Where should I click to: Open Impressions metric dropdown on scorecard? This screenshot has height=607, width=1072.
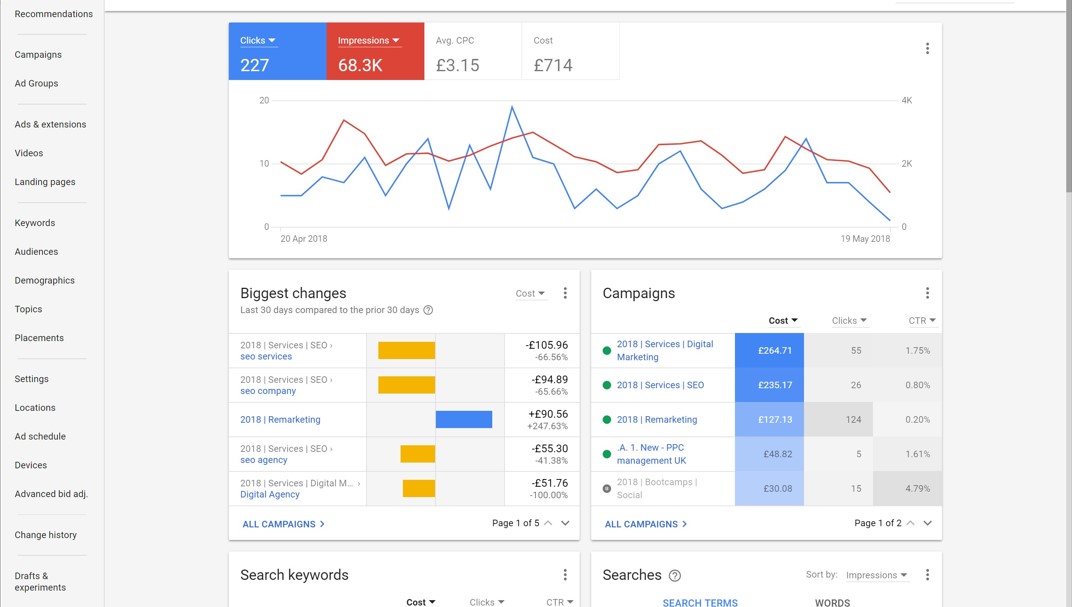point(368,40)
